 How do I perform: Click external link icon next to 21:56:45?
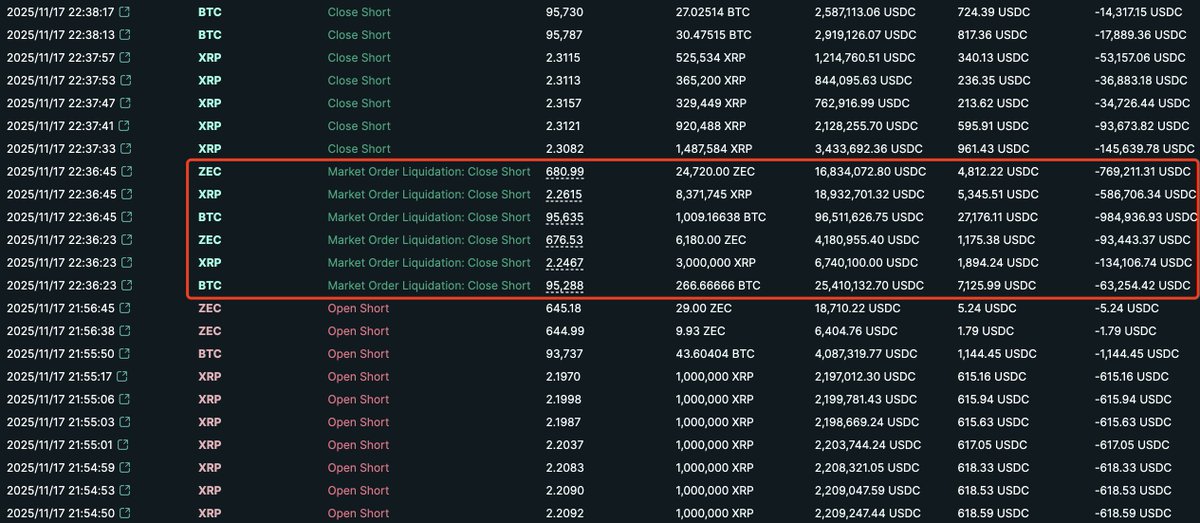(124, 308)
